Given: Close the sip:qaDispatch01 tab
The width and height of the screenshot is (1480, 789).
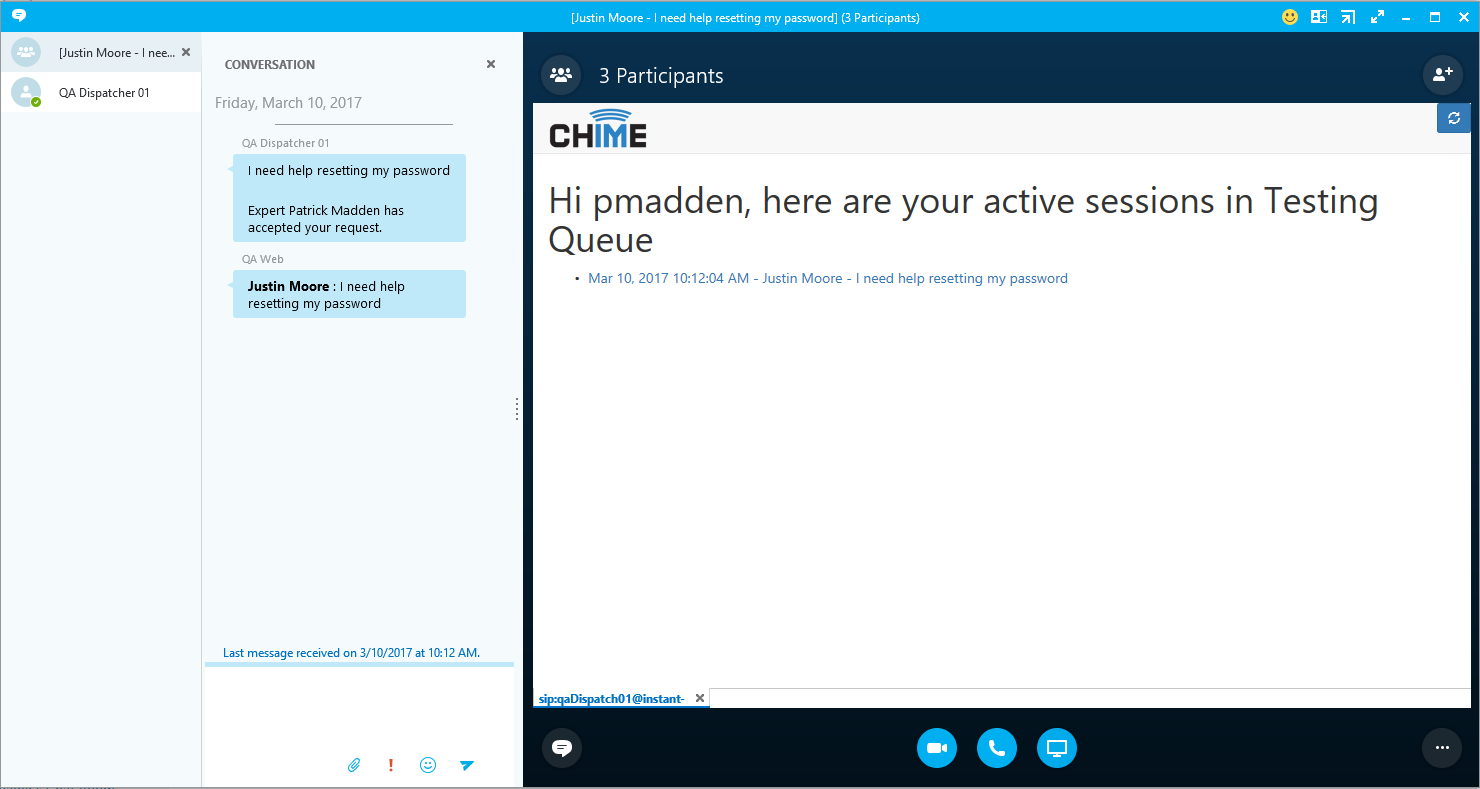Looking at the screenshot, I should point(700,698).
